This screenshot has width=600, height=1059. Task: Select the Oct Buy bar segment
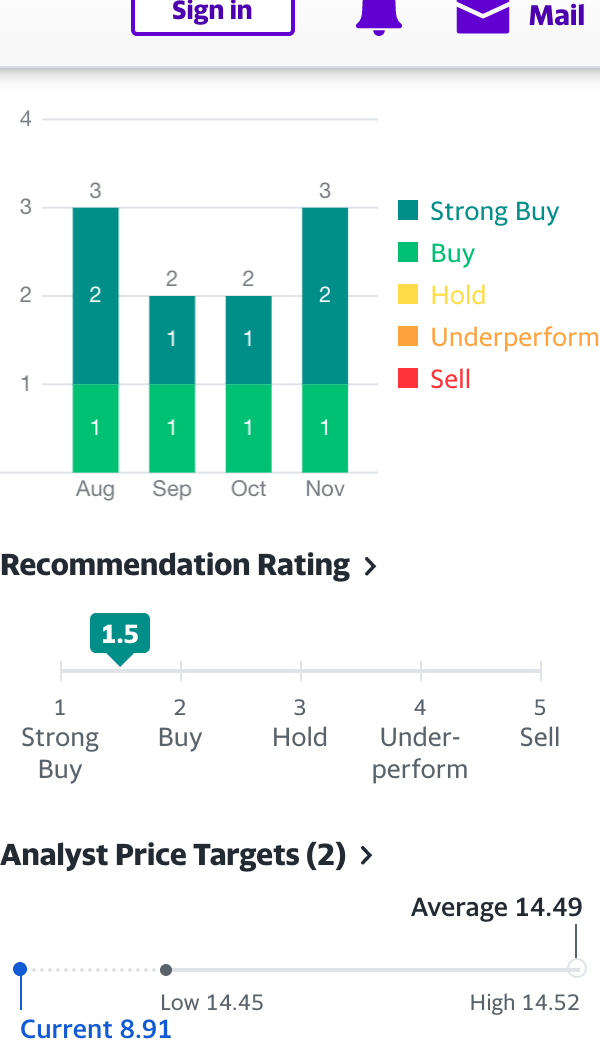[248, 428]
